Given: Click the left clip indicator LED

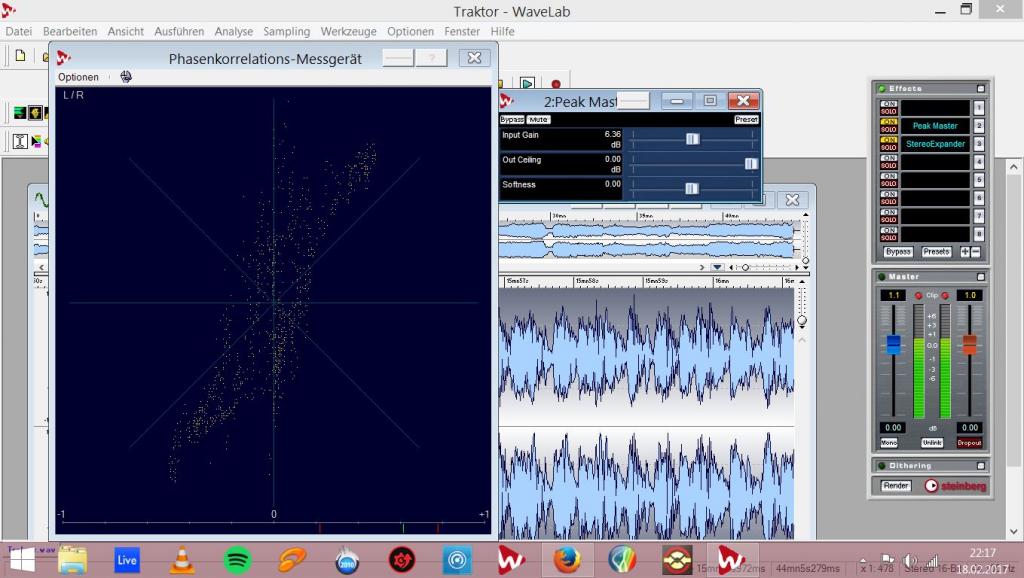Looking at the screenshot, I should tap(918, 296).
